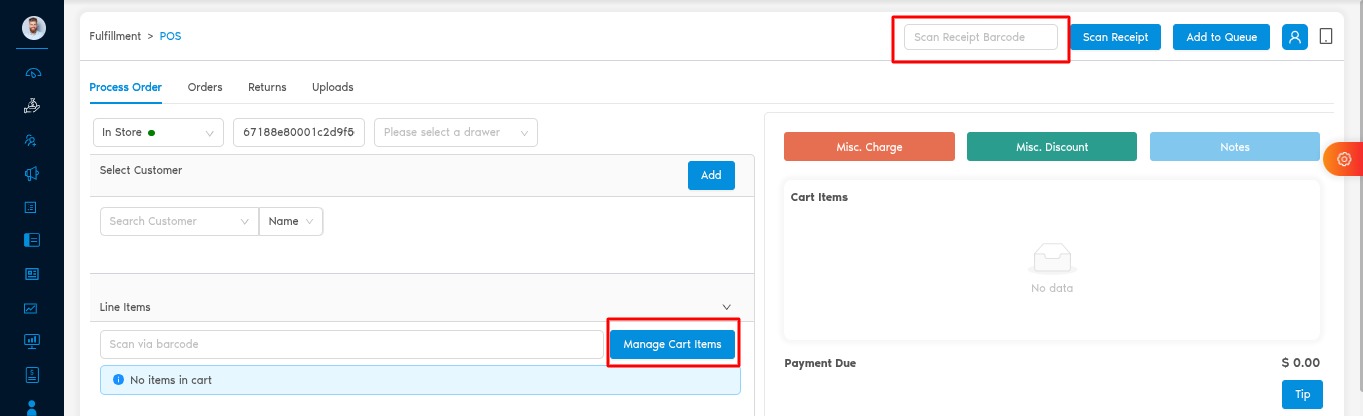Click the Select Customer label

pyautogui.click(x=141, y=170)
